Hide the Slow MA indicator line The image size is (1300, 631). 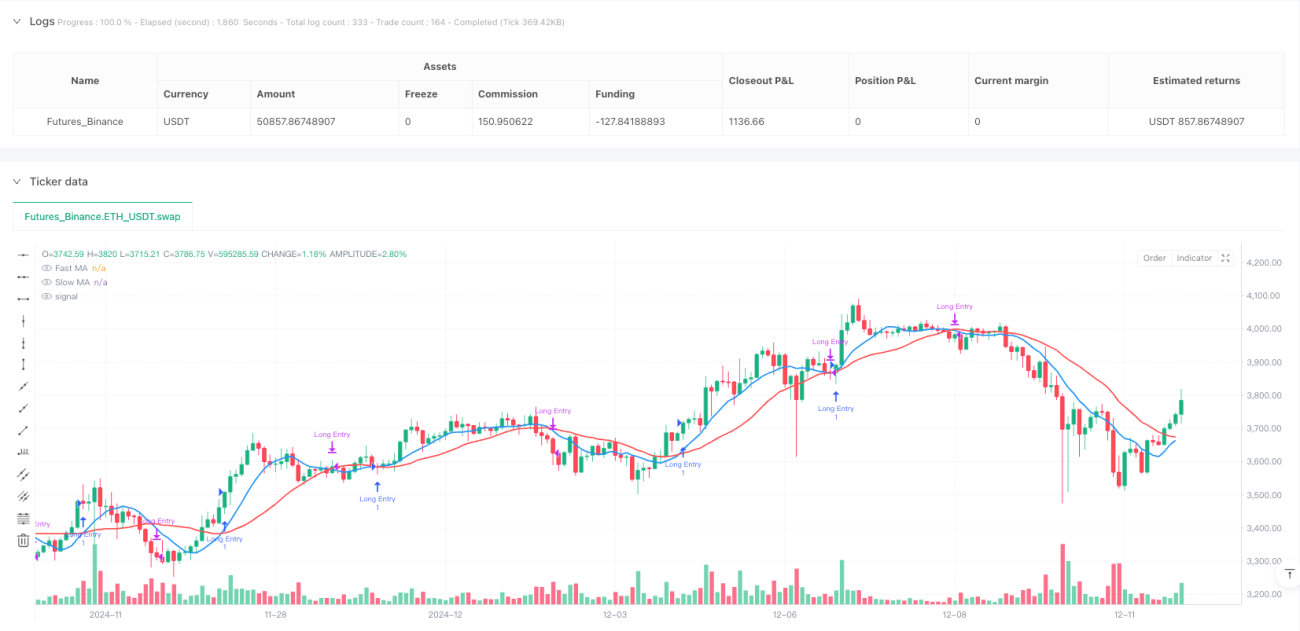point(46,282)
